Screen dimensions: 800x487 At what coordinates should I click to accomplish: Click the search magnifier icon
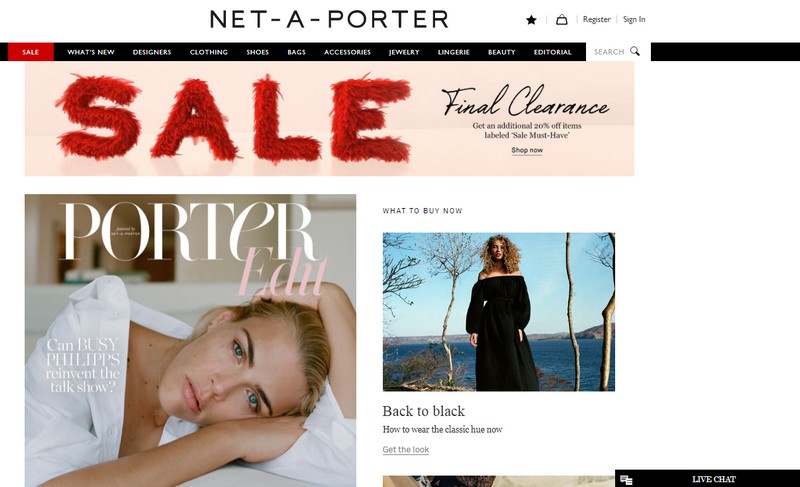pos(635,51)
